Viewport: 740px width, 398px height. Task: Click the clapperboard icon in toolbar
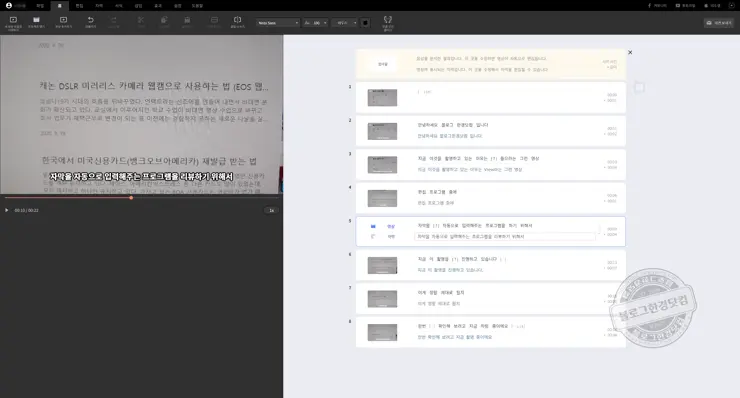36,20
